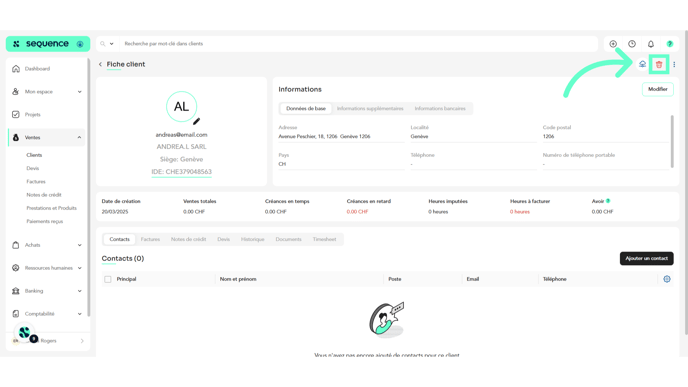The height and width of the screenshot is (387, 688).
Task: Click the search magnifier icon
Action: [103, 44]
